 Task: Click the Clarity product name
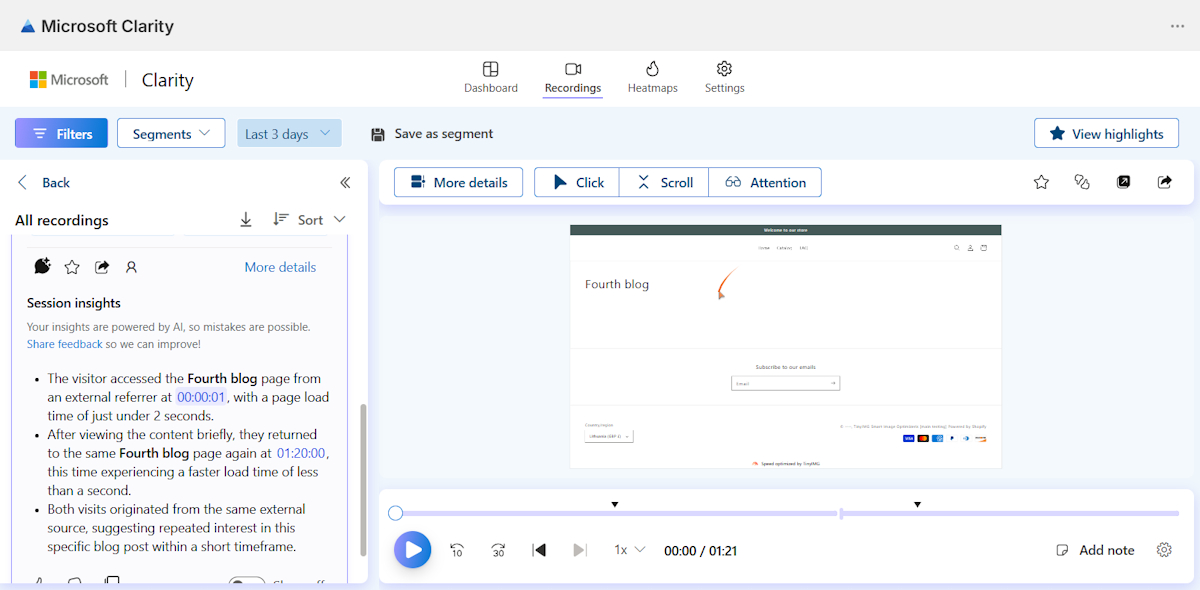[167, 80]
